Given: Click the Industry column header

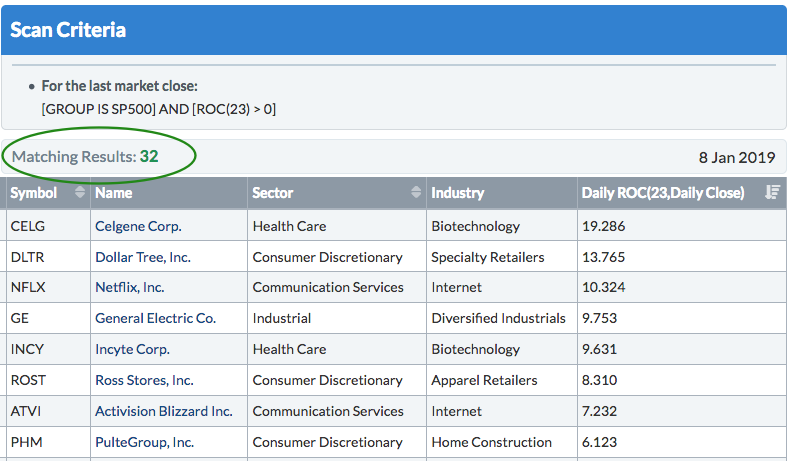Looking at the screenshot, I should point(457,192).
